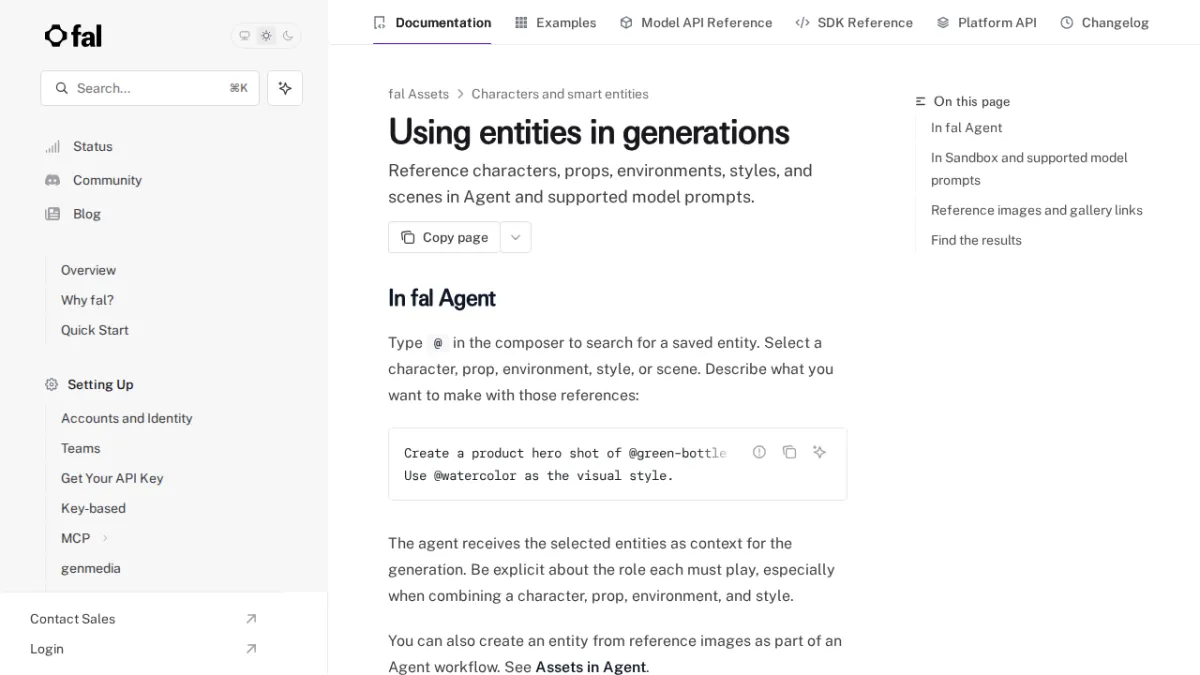Open Key-based page
This screenshot has width=1200, height=675.
tap(93, 508)
